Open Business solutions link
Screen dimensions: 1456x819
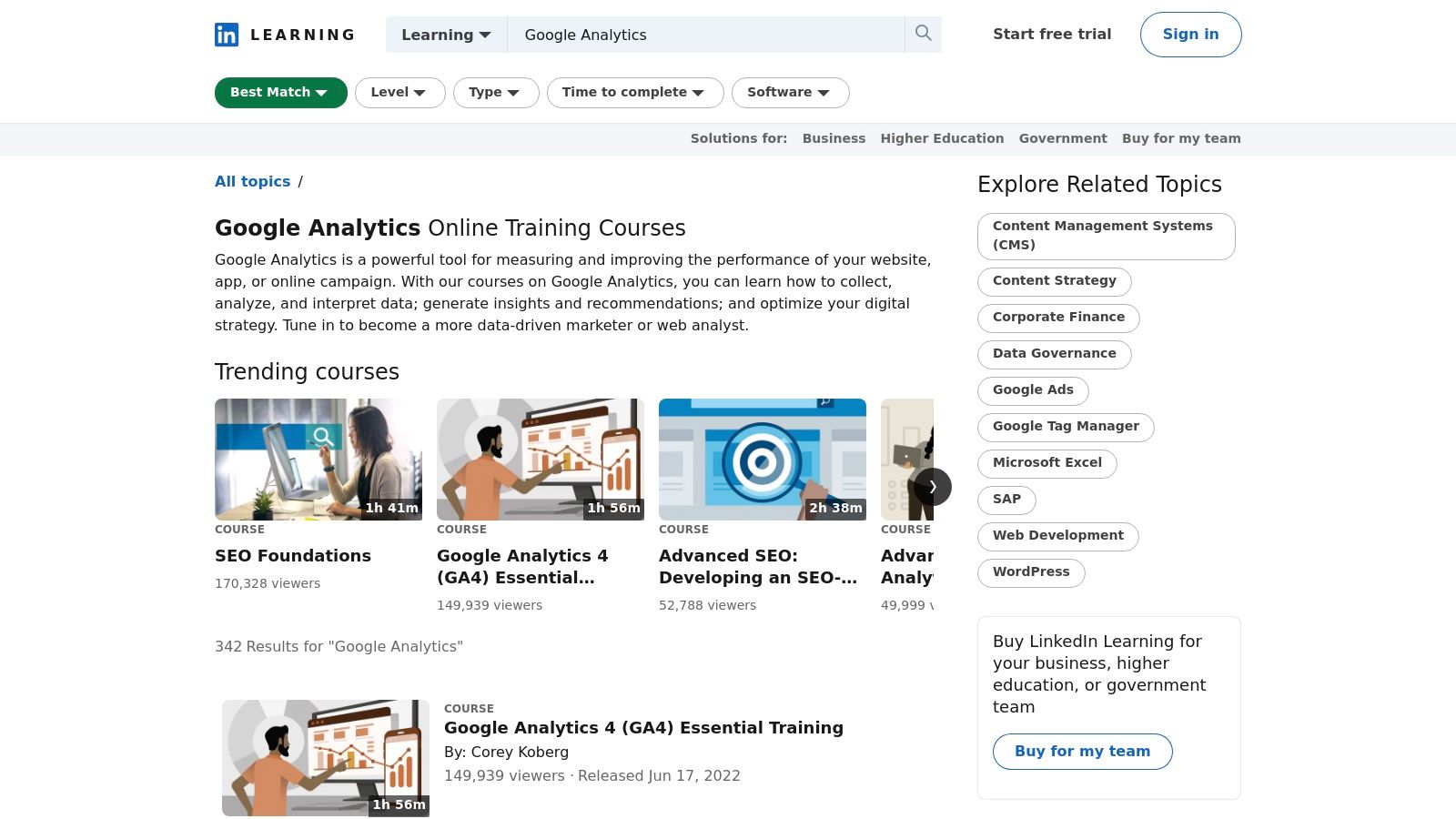click(x=834, y=138)
